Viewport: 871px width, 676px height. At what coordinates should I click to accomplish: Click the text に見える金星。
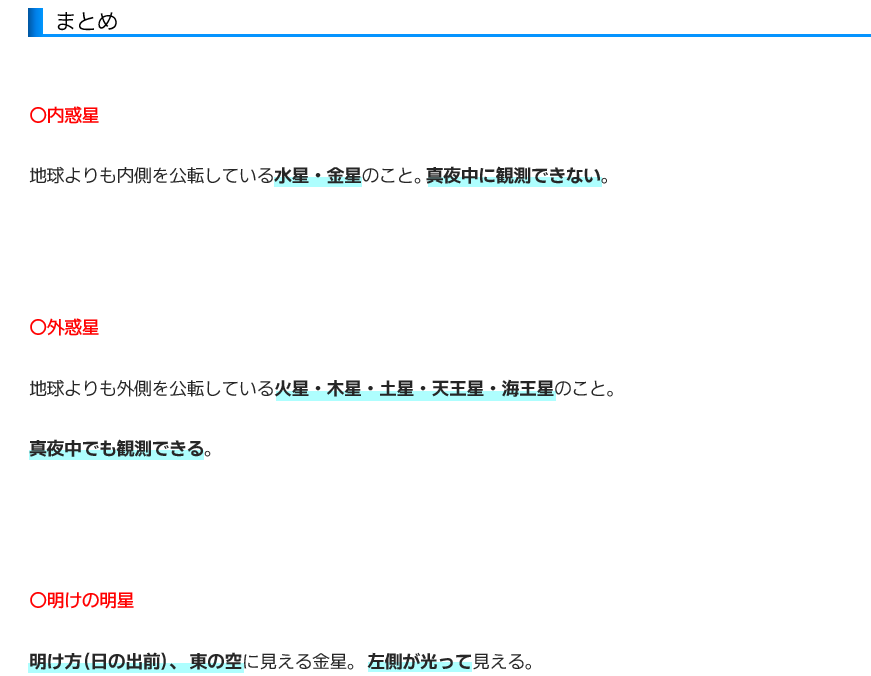[x=300, y=662]
